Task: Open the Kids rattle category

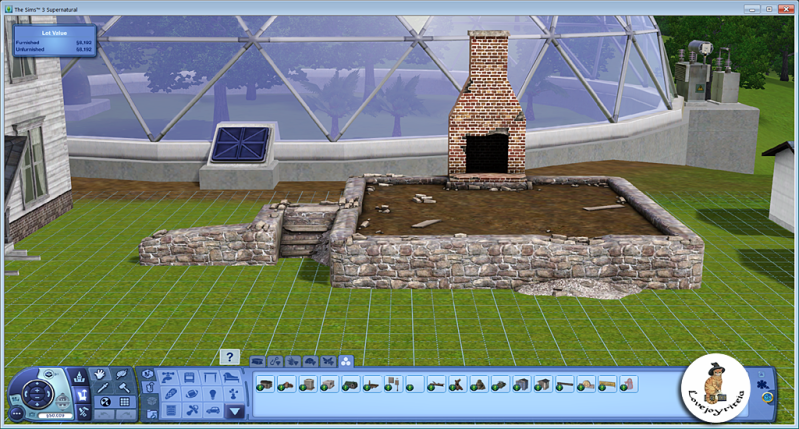Action: click(192, 410)
